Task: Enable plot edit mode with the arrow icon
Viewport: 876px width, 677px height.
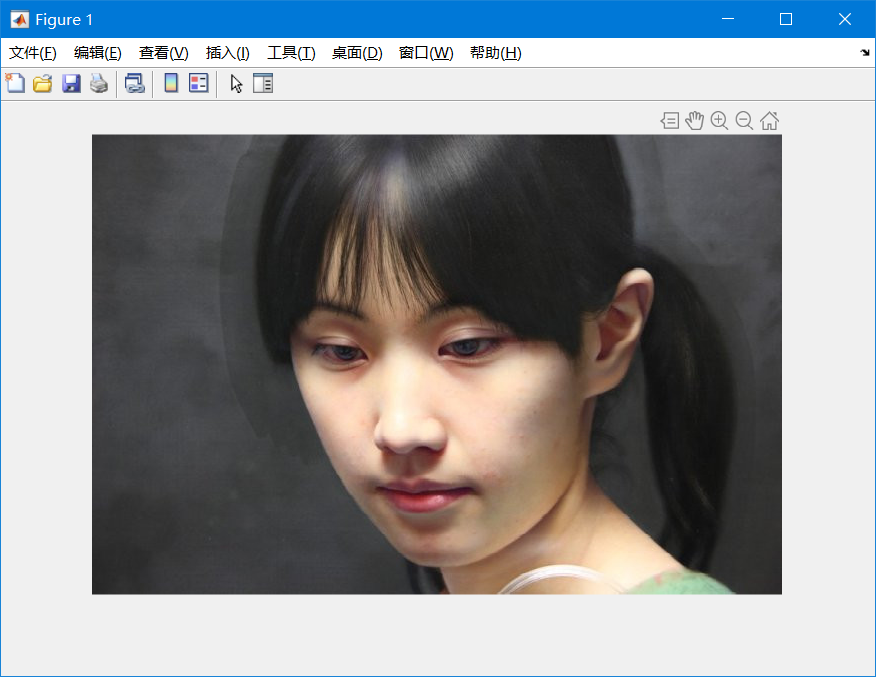Action: coord(233,83)
